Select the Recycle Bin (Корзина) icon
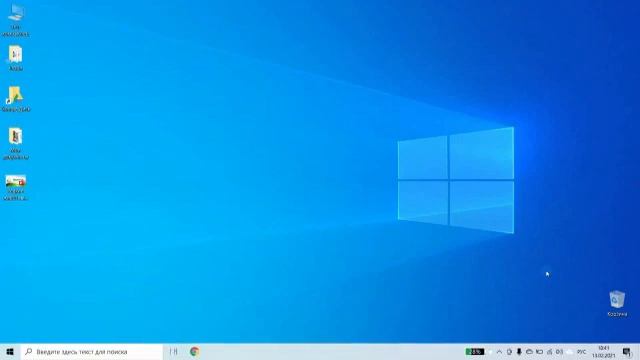This screenshot has height=360, width=640. (x=617, y=304)
